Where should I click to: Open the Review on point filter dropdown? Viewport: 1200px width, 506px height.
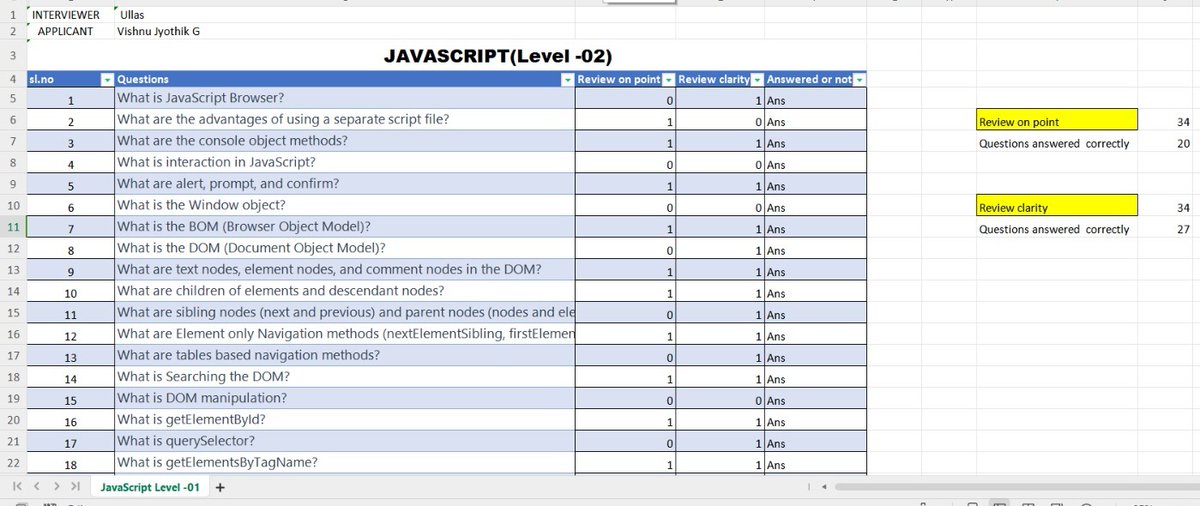[x=669, y=79]
